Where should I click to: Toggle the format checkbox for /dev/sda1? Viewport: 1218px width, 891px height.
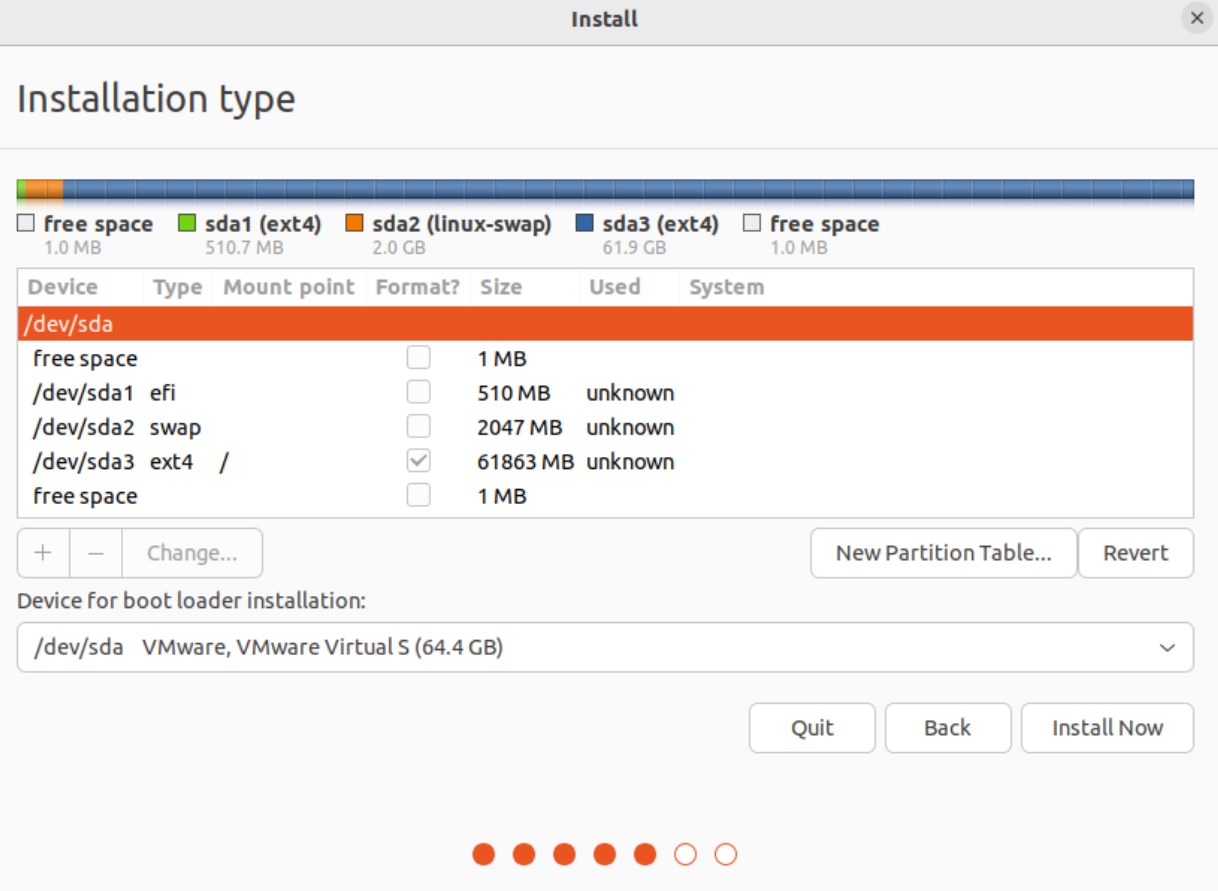(419, 393)
